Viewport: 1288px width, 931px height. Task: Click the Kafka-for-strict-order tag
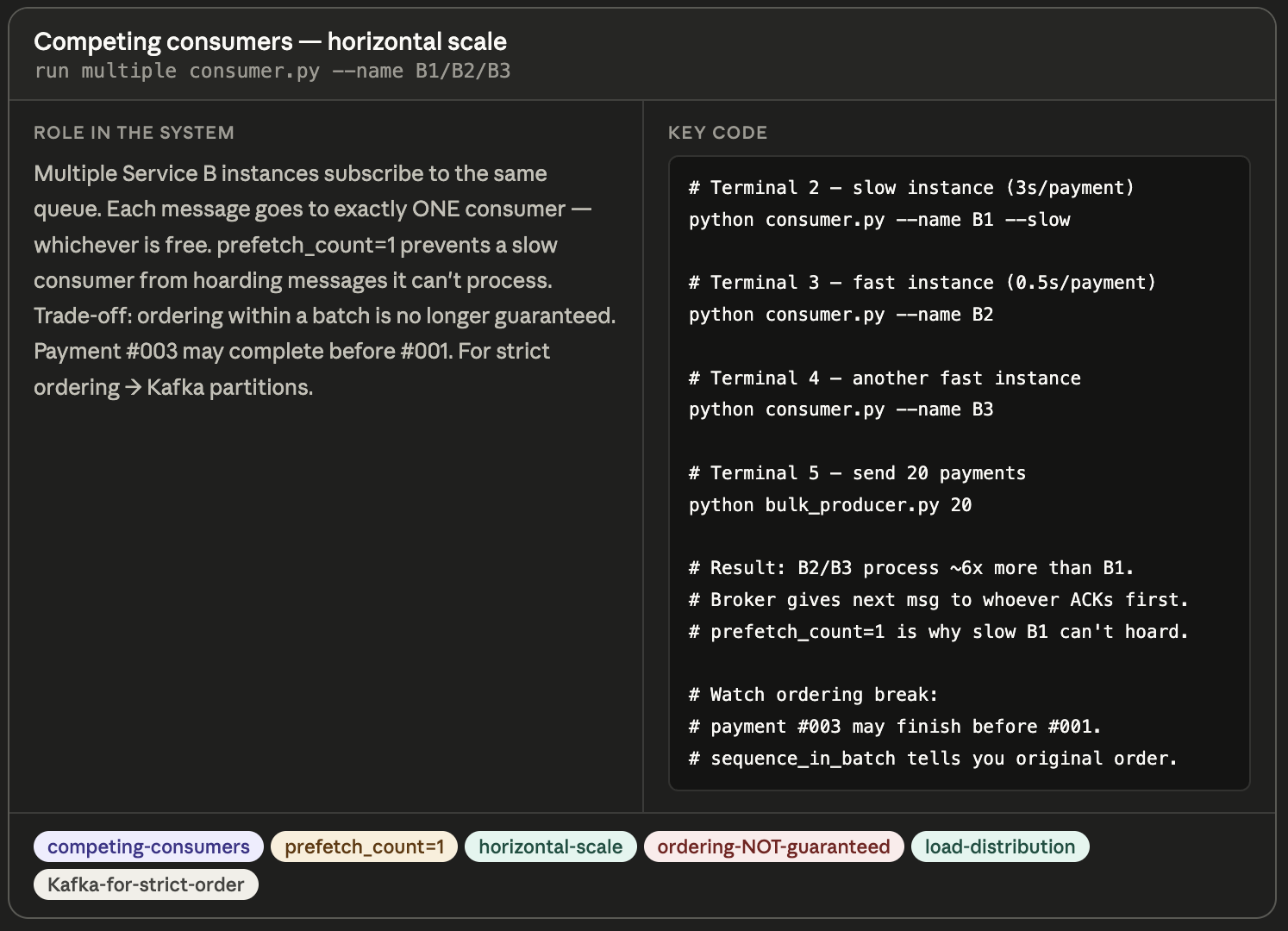(x=146, y=884)
